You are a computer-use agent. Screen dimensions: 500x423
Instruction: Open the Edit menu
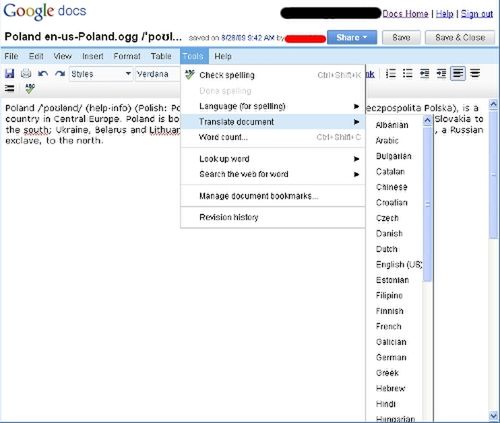(x=36, y=56)
